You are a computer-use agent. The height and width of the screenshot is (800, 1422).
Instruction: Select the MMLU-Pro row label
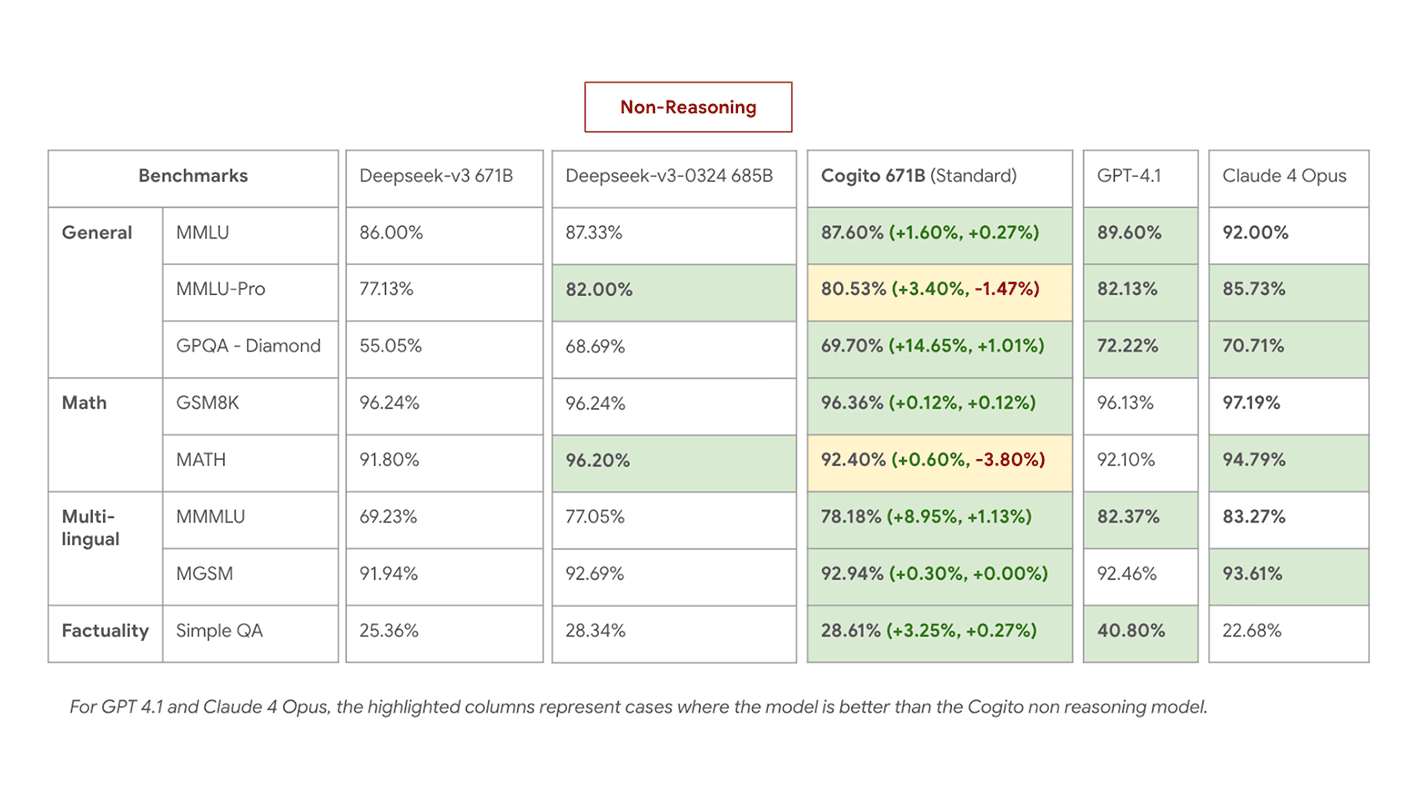point(215,289)
